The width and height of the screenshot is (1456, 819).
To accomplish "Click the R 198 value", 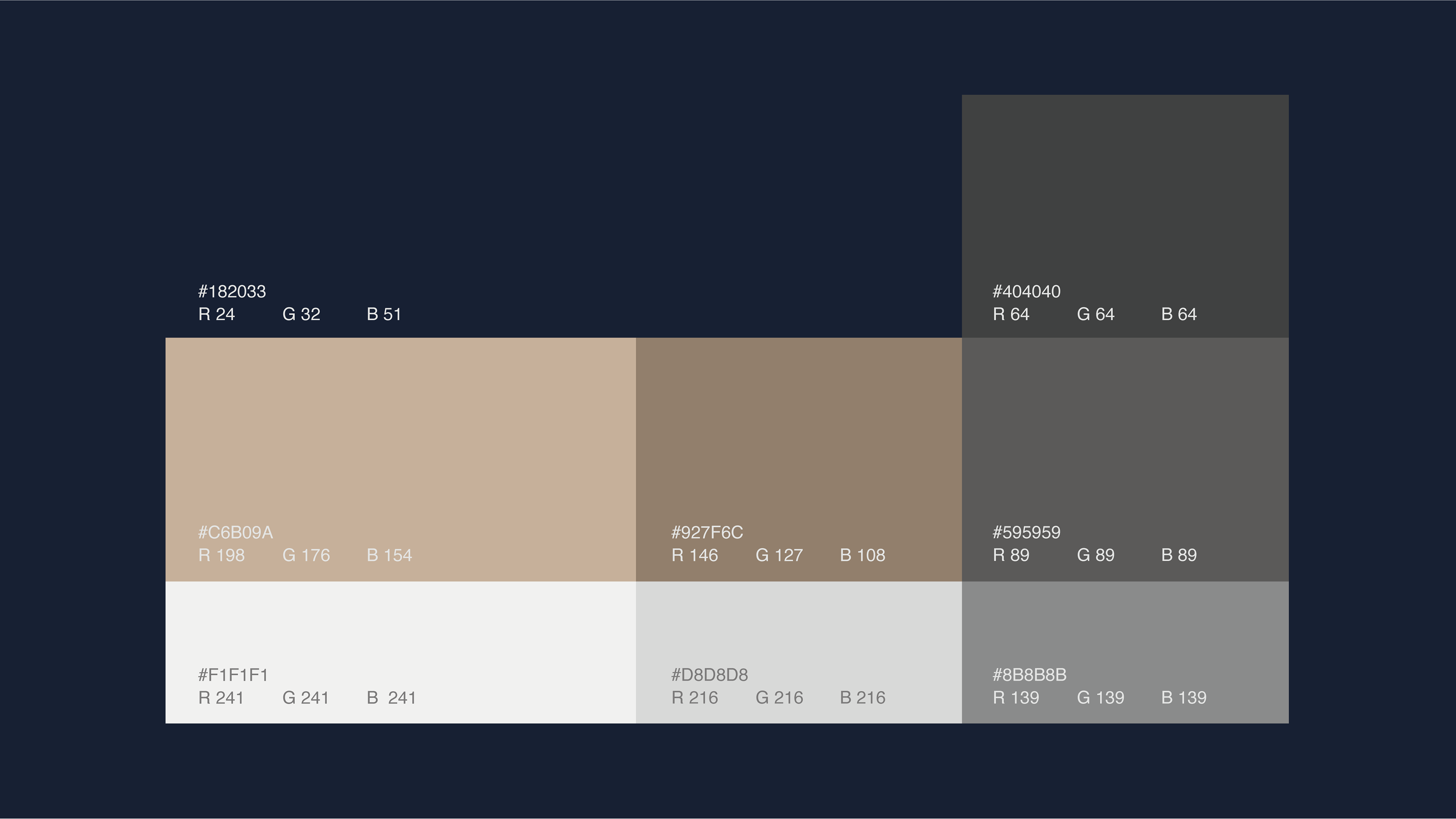I will 221,555.
